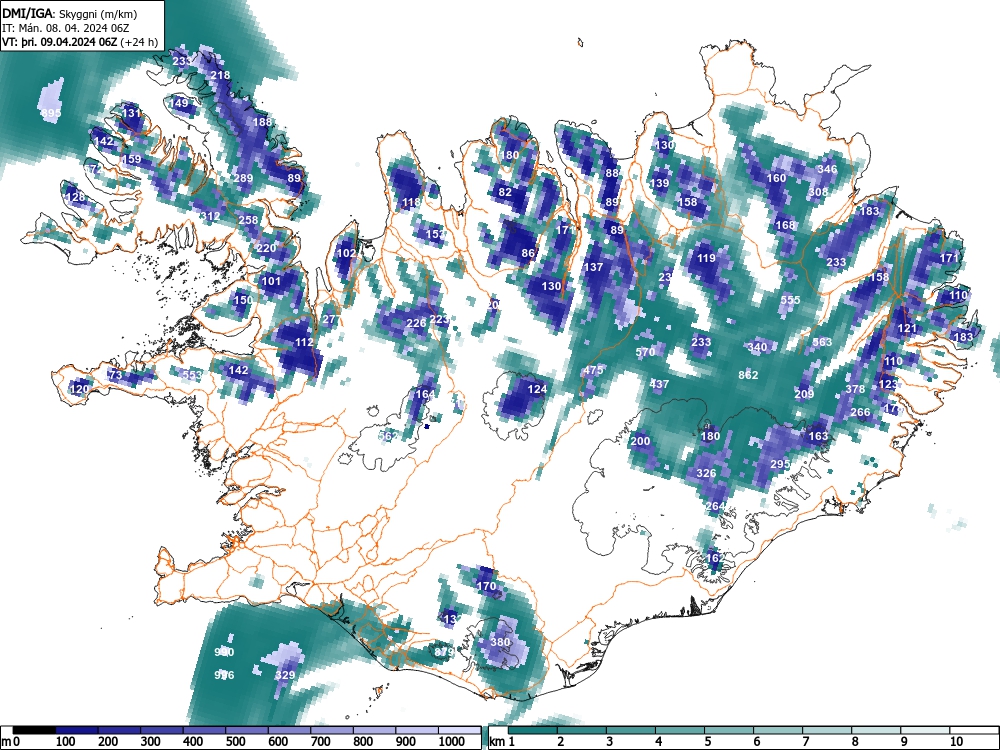
Task: Click the legend label '1000' on the metre scale
Action: pyautogui.click(x=452, y=742)
